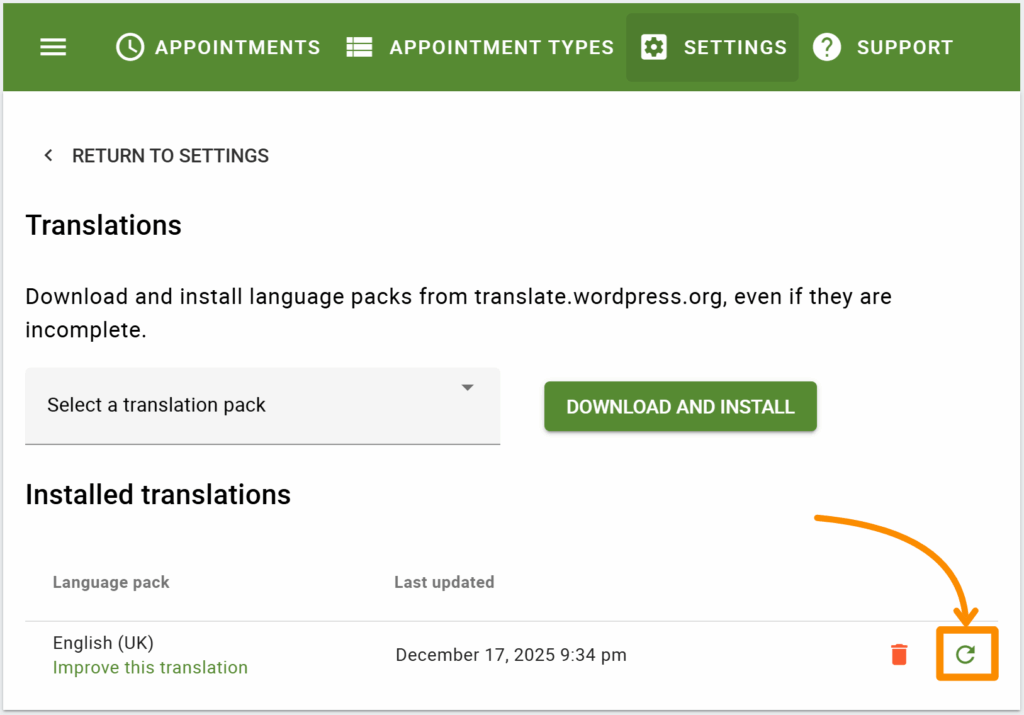Click the dropdown arrow on the translation pack selector
Screen dimensions: 1024x715
[x=467, y=389]
